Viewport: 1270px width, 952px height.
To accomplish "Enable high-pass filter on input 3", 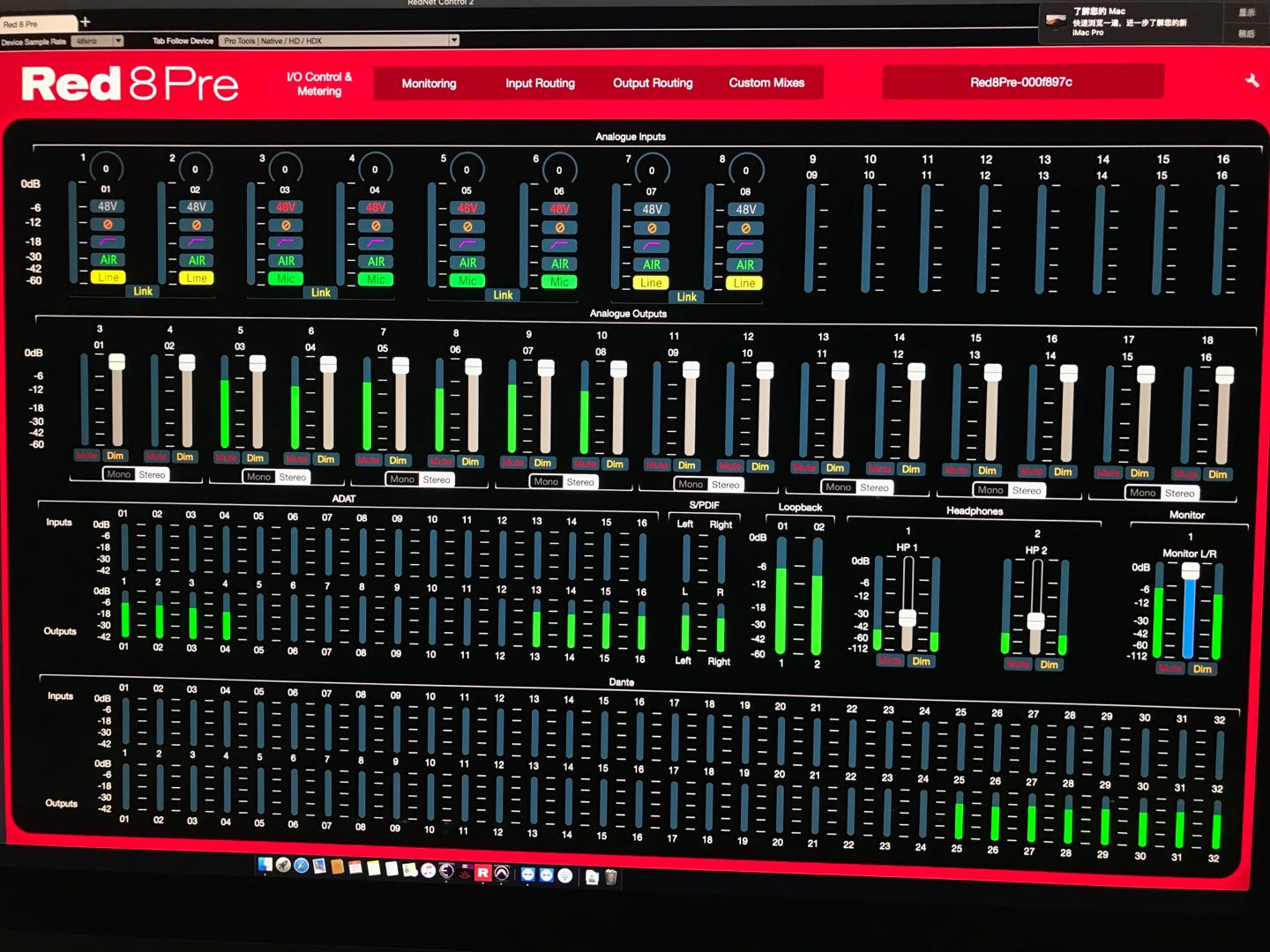I will pyautogui.click(x=286, y=243).
